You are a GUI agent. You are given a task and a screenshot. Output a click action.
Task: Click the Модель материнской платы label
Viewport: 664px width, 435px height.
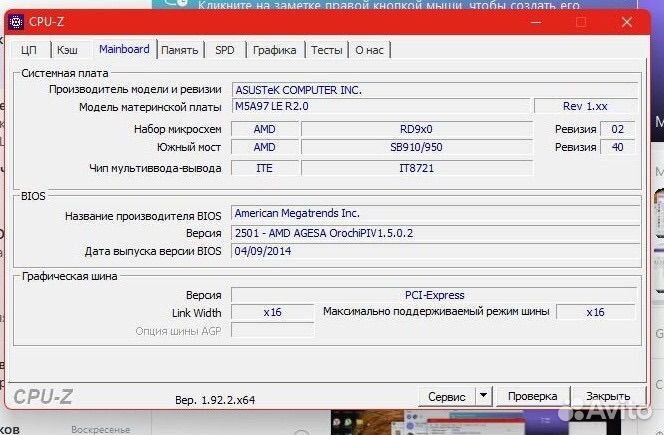tap(150, 107)
